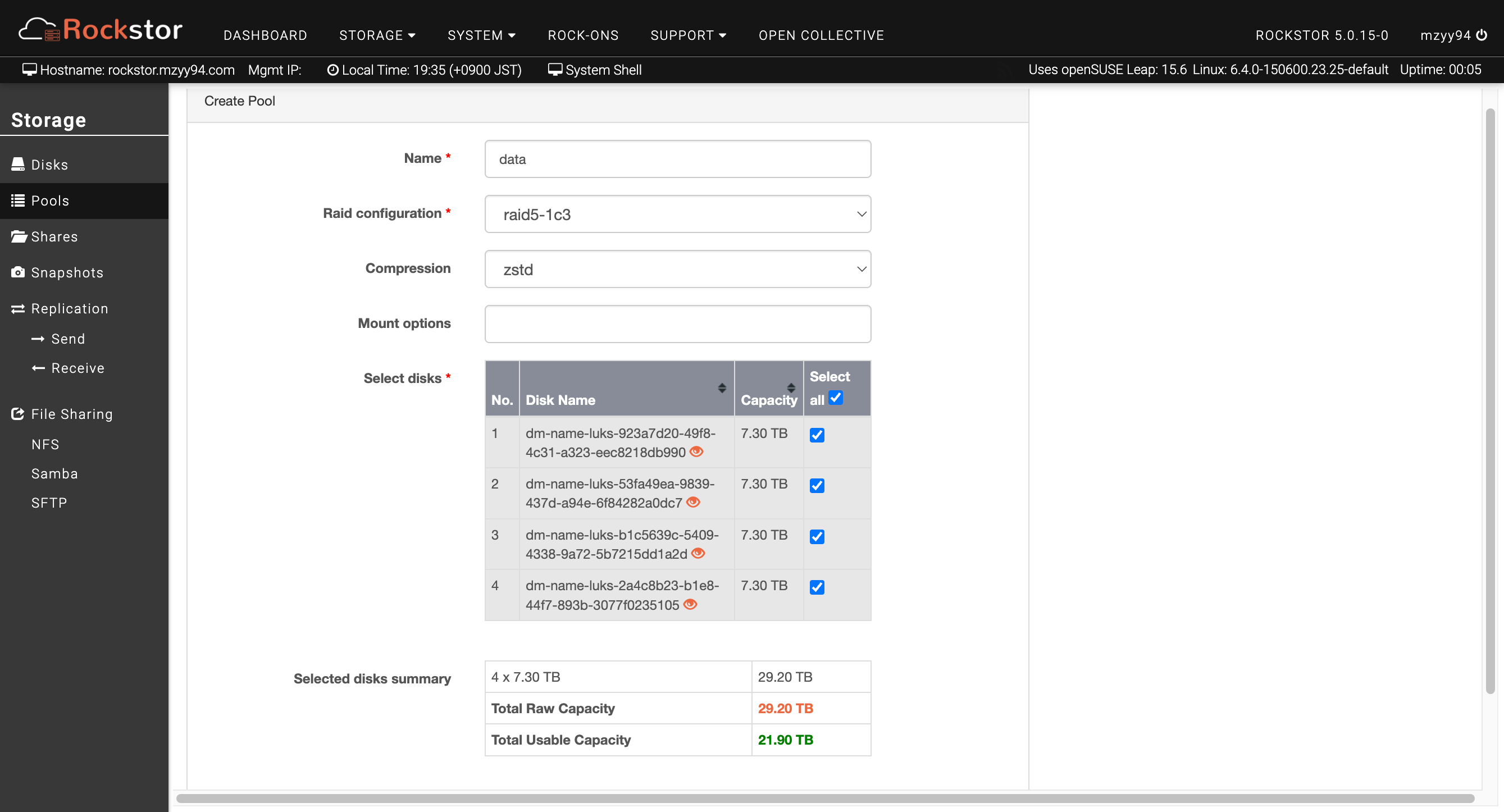1504x812 pixels.
Task: Uncheck disk number 3 checkbox
Action: coord(817,536)
